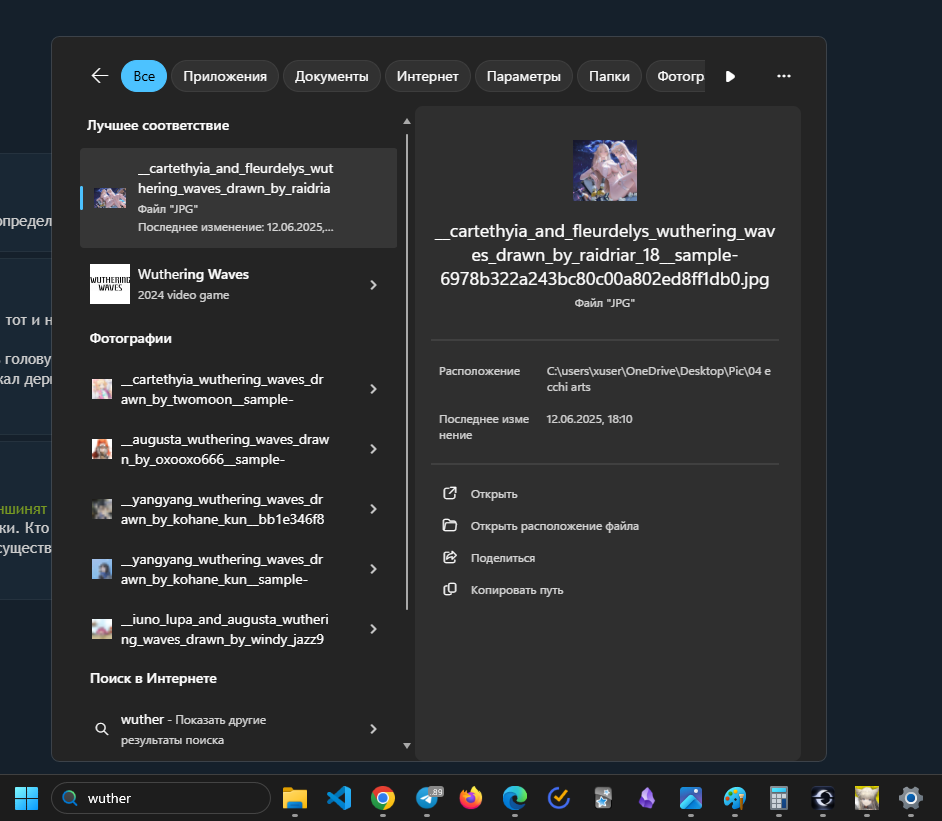Screen dimensions: 942x821
Task: Open Wuthering Waves 2024 video game result
Action: pyautogui.click(x=238, y=284)
